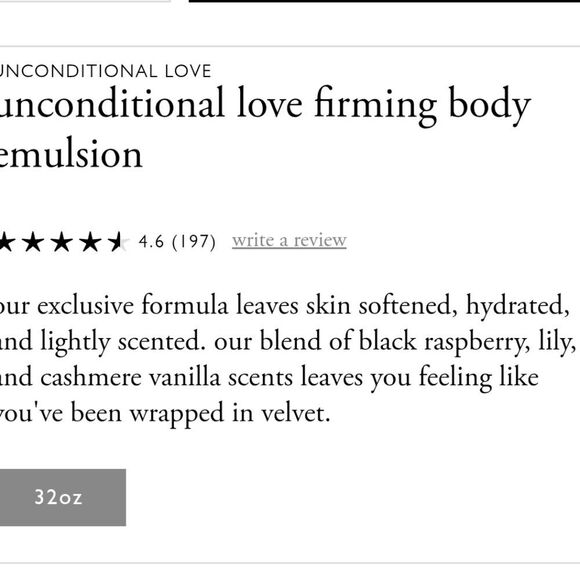Click the word 'firming' in the title

(x=376, y=106)
